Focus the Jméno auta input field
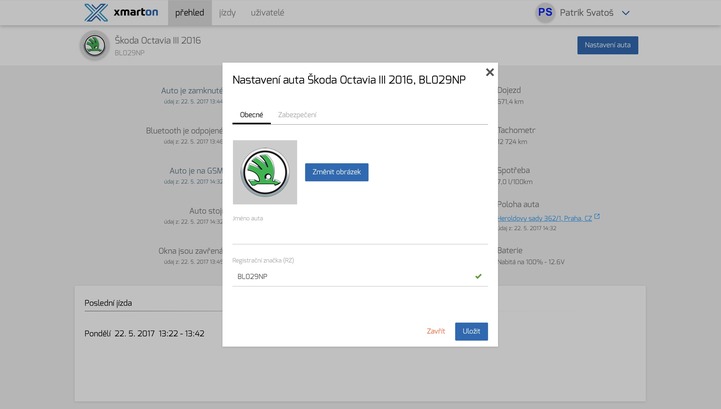 click(x=359, y=232)
